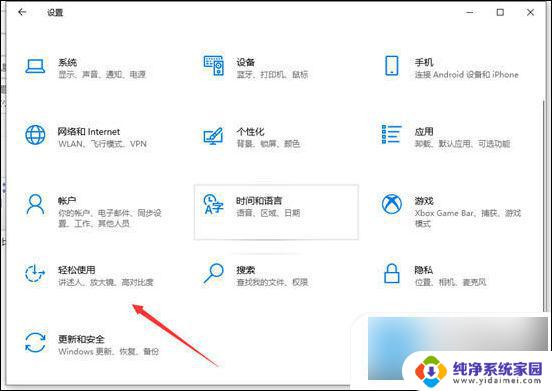
Task: Select the 搜索 magnifier icon
Action: point(214,273)
